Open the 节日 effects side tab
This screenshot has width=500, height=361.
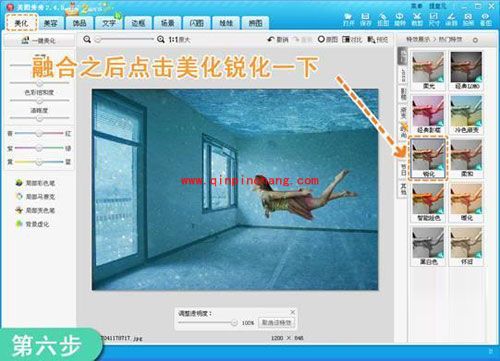tap(403, 170)
